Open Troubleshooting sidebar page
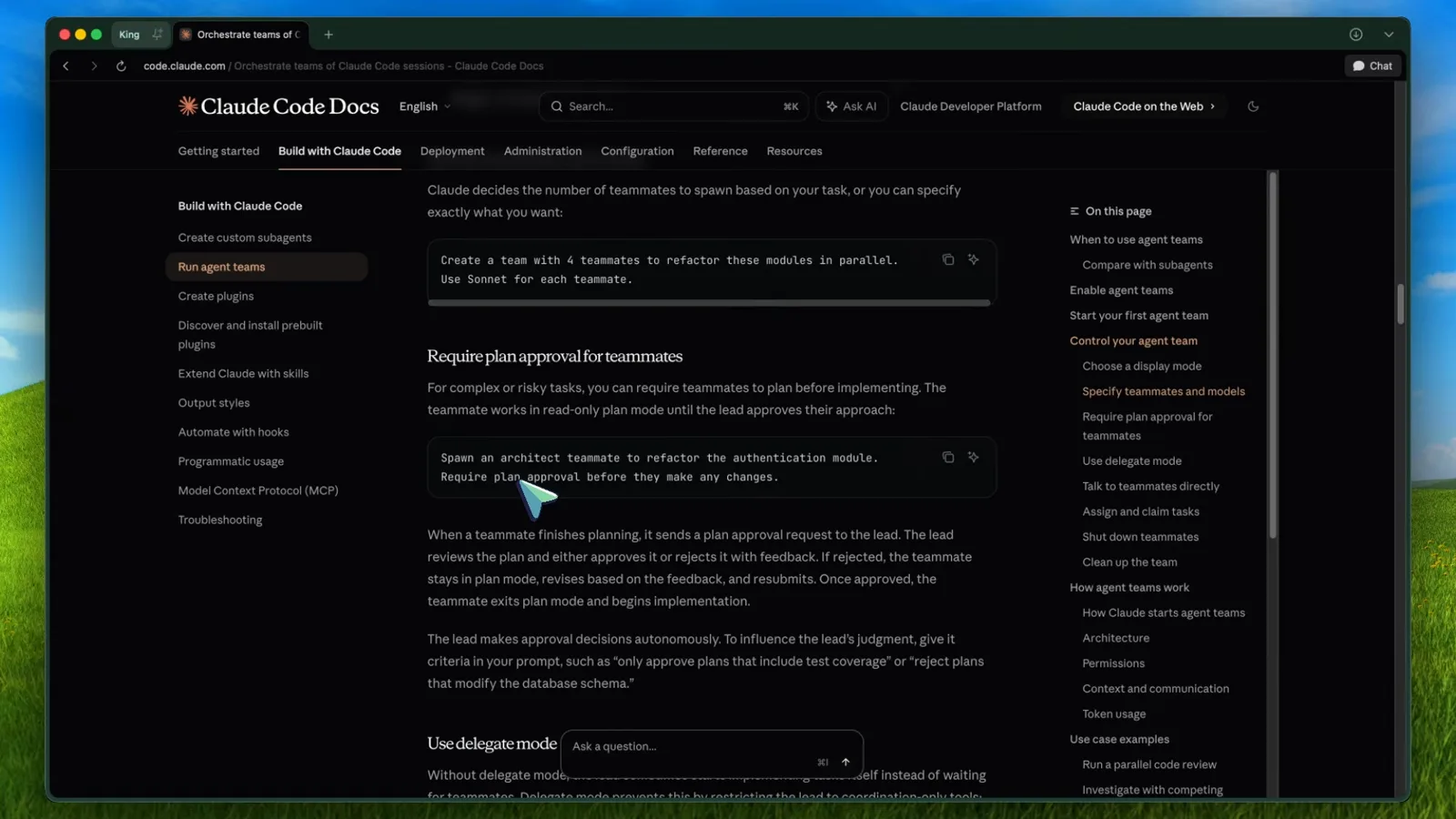The width and height of the screenshot is (1456, 819). (x=220, y=520)
